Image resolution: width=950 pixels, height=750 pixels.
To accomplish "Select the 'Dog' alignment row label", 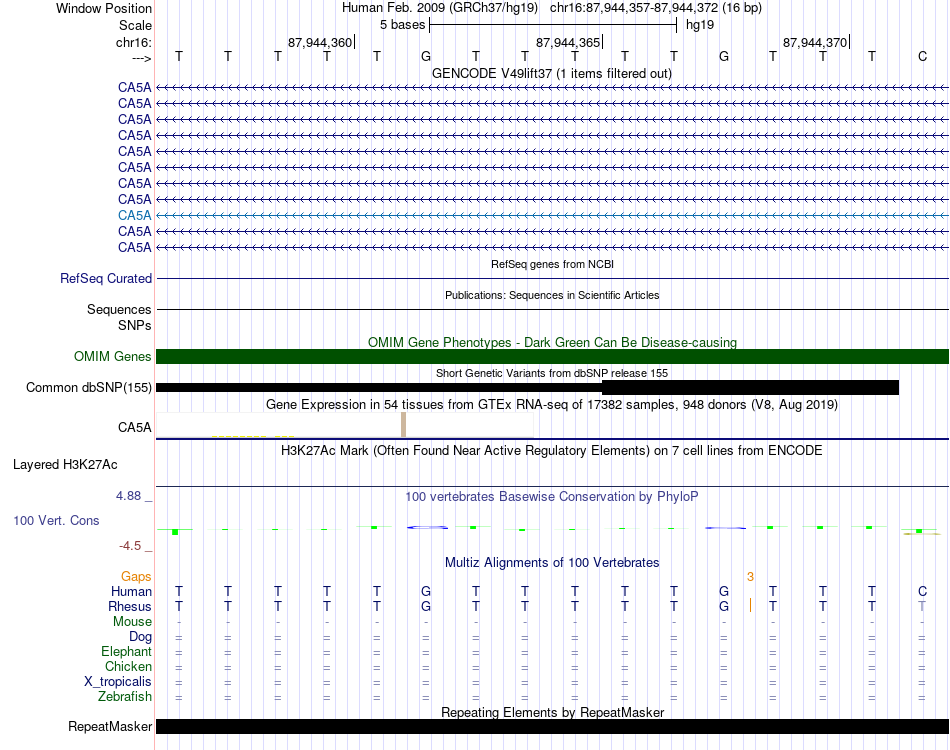I will [x=140, y=637].
